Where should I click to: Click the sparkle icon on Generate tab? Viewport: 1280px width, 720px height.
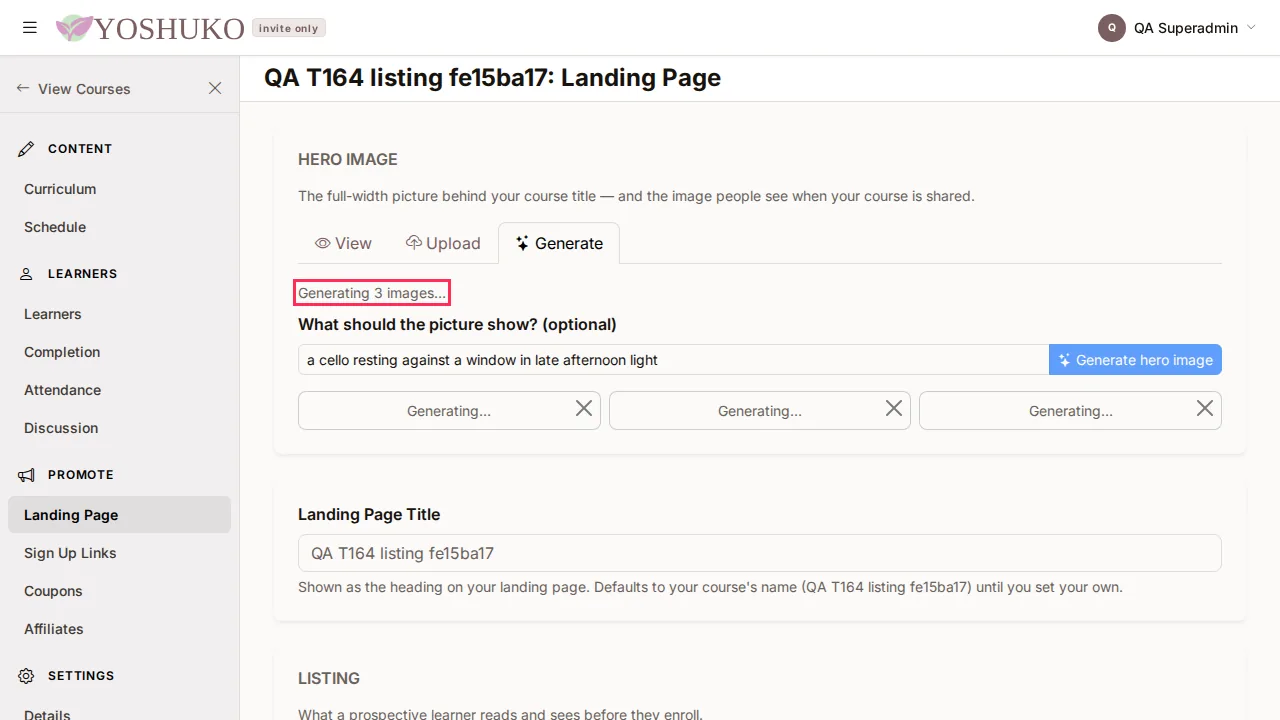click(x=522, y=243)
